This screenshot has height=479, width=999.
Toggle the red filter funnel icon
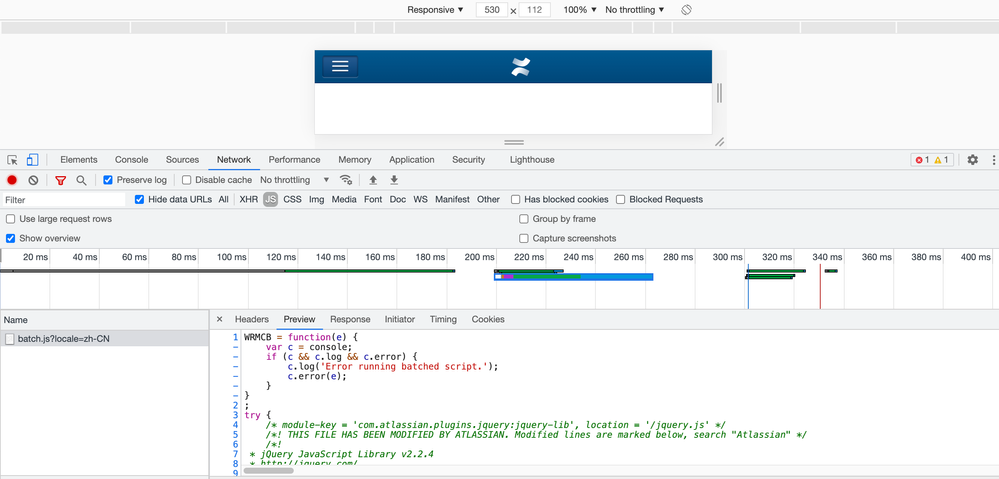[61, 180]
